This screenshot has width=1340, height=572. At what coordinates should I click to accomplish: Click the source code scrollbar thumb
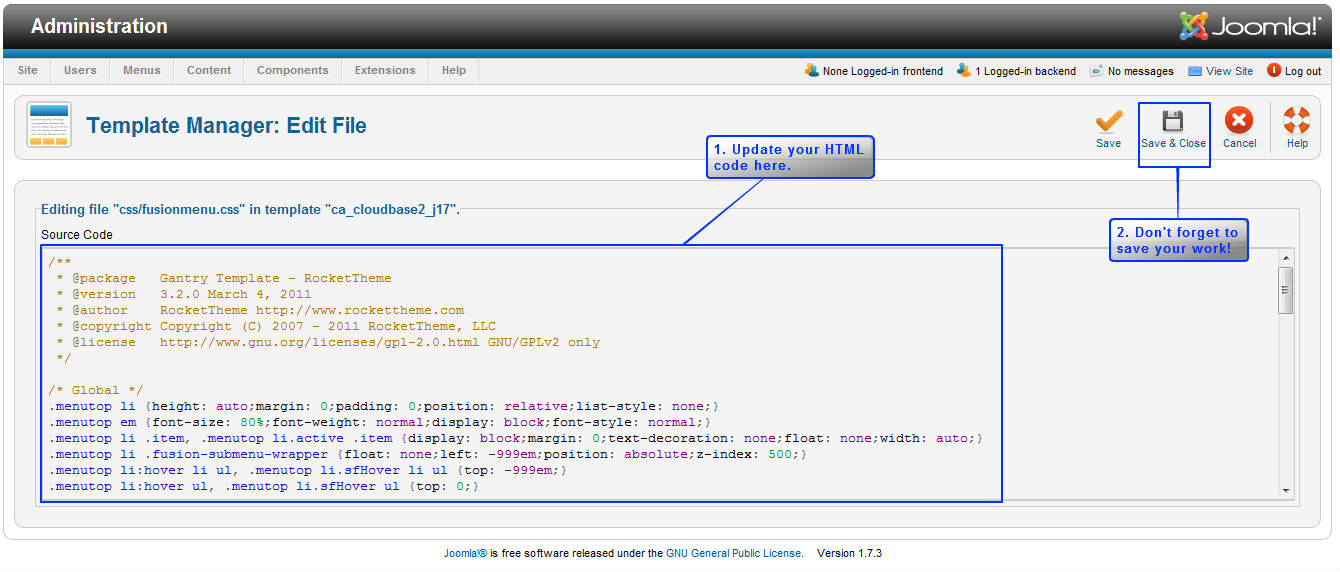click(1286, 291)
